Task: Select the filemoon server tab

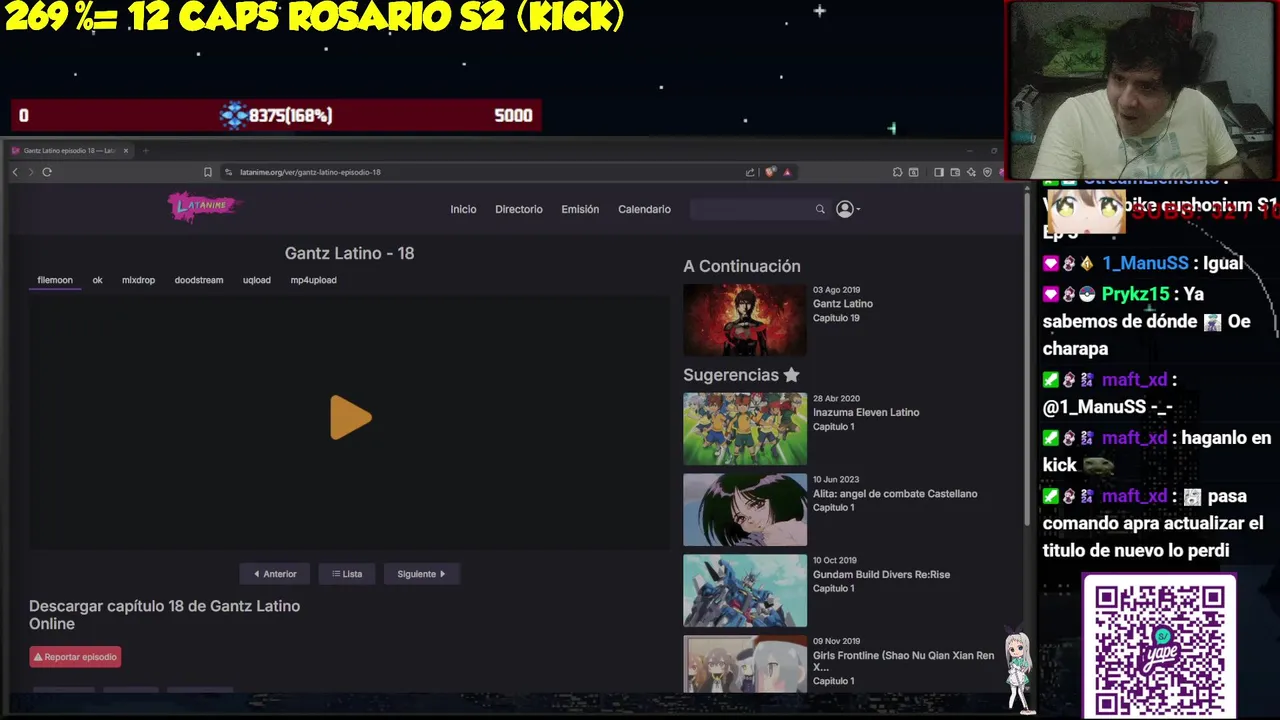Action: coord(55,280)
